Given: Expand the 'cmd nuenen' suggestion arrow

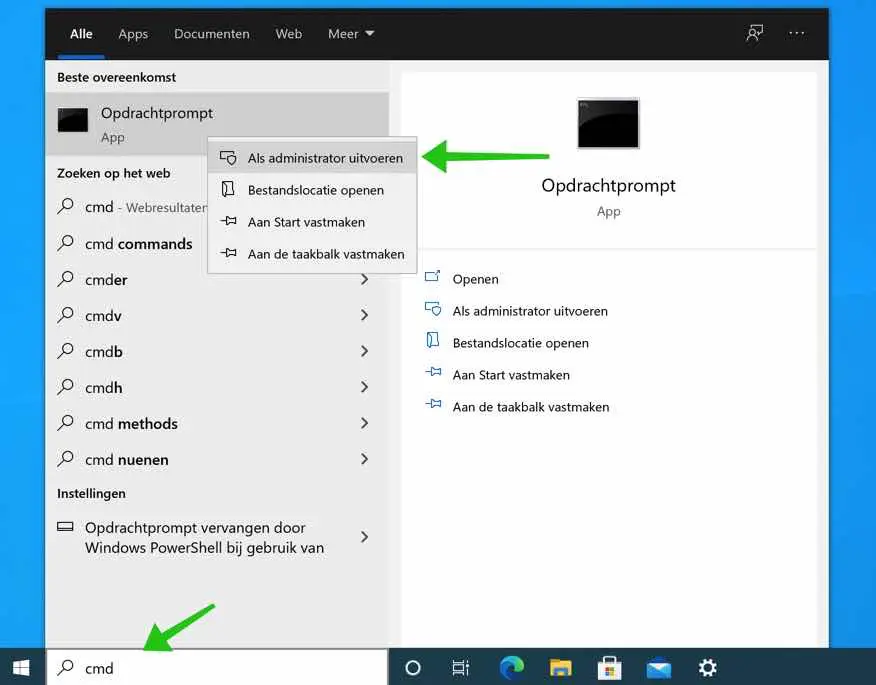Looking at the screenshot, I should pyautogui.click(x=364, y=459).
